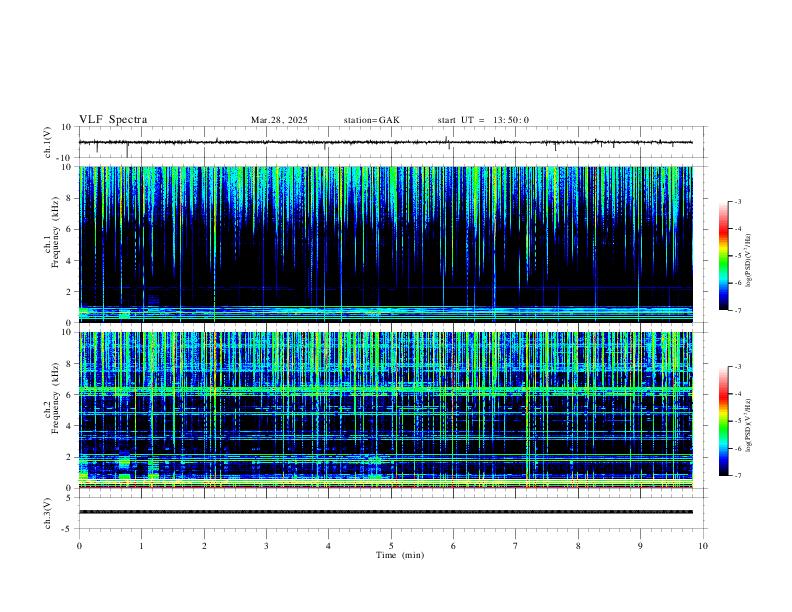Click the "VLF Spectra" title text

[x=113, y=120]
